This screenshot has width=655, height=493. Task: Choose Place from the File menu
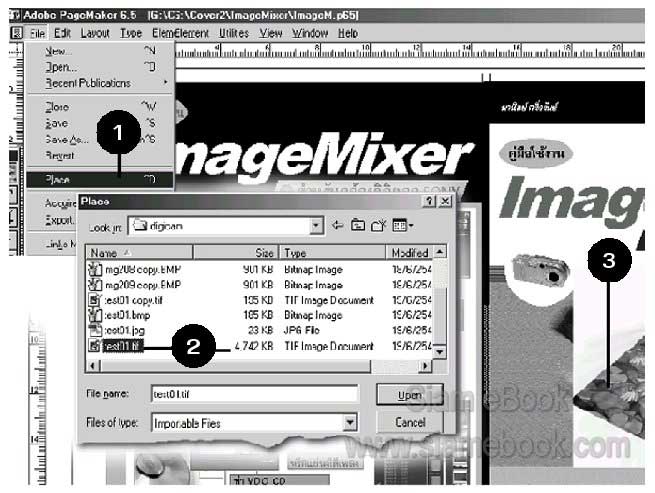(100, 180)
